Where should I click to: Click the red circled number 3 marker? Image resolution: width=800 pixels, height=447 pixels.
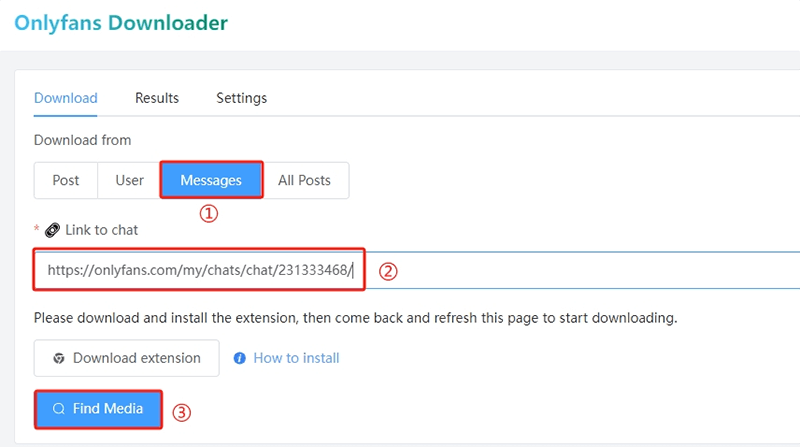point(182,410)
